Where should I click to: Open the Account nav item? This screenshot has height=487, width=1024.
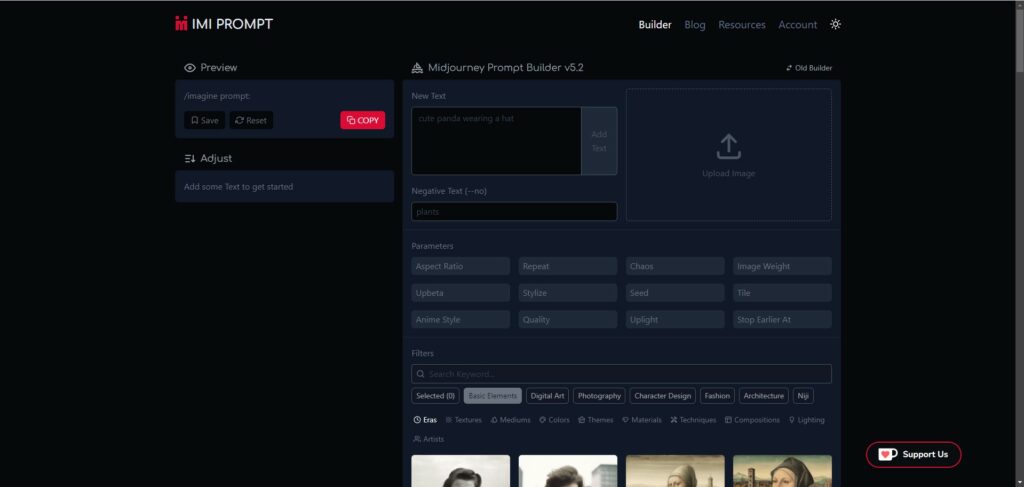[797, 25]
